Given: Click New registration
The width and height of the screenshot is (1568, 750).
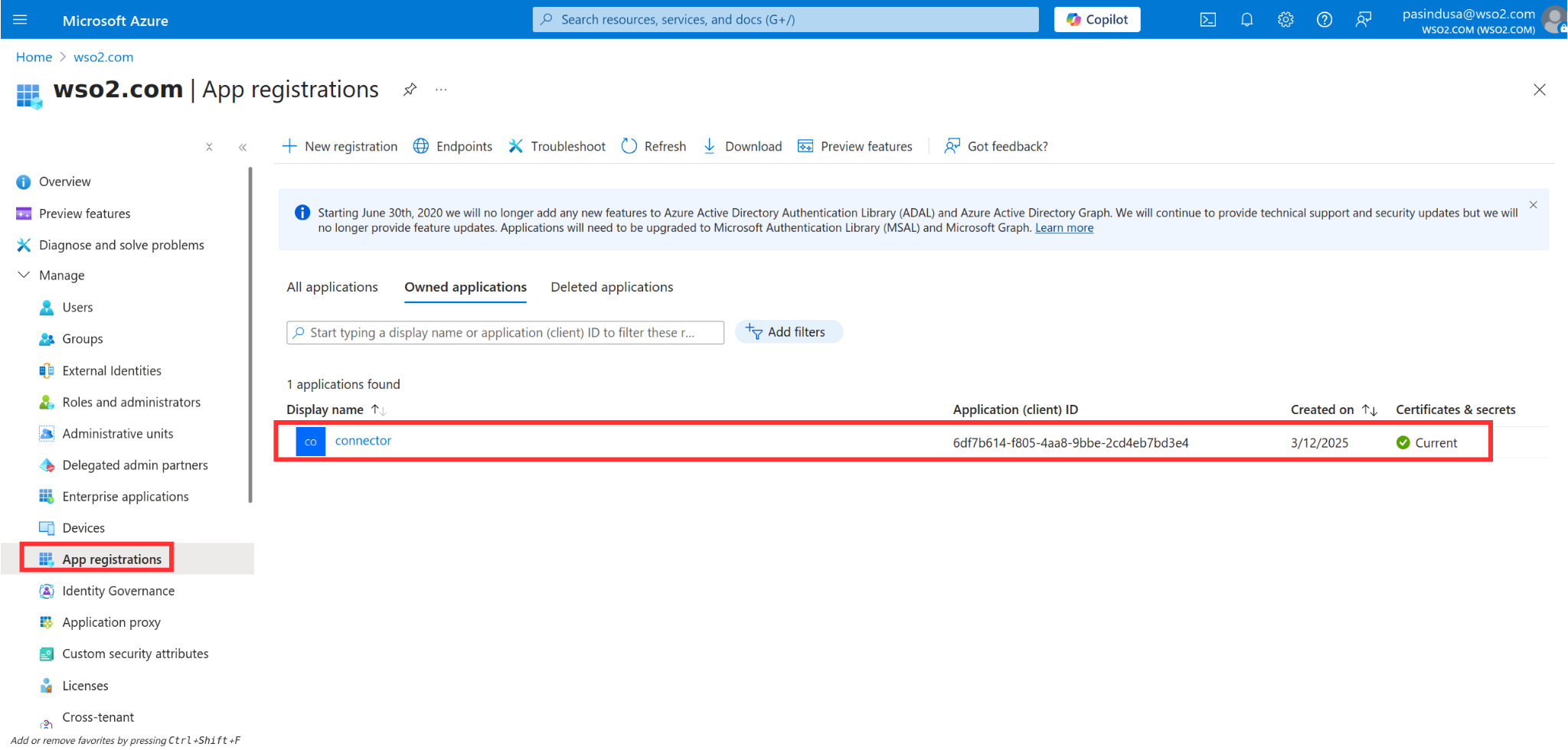Looking at the screenshot, I should click(340, 146).
